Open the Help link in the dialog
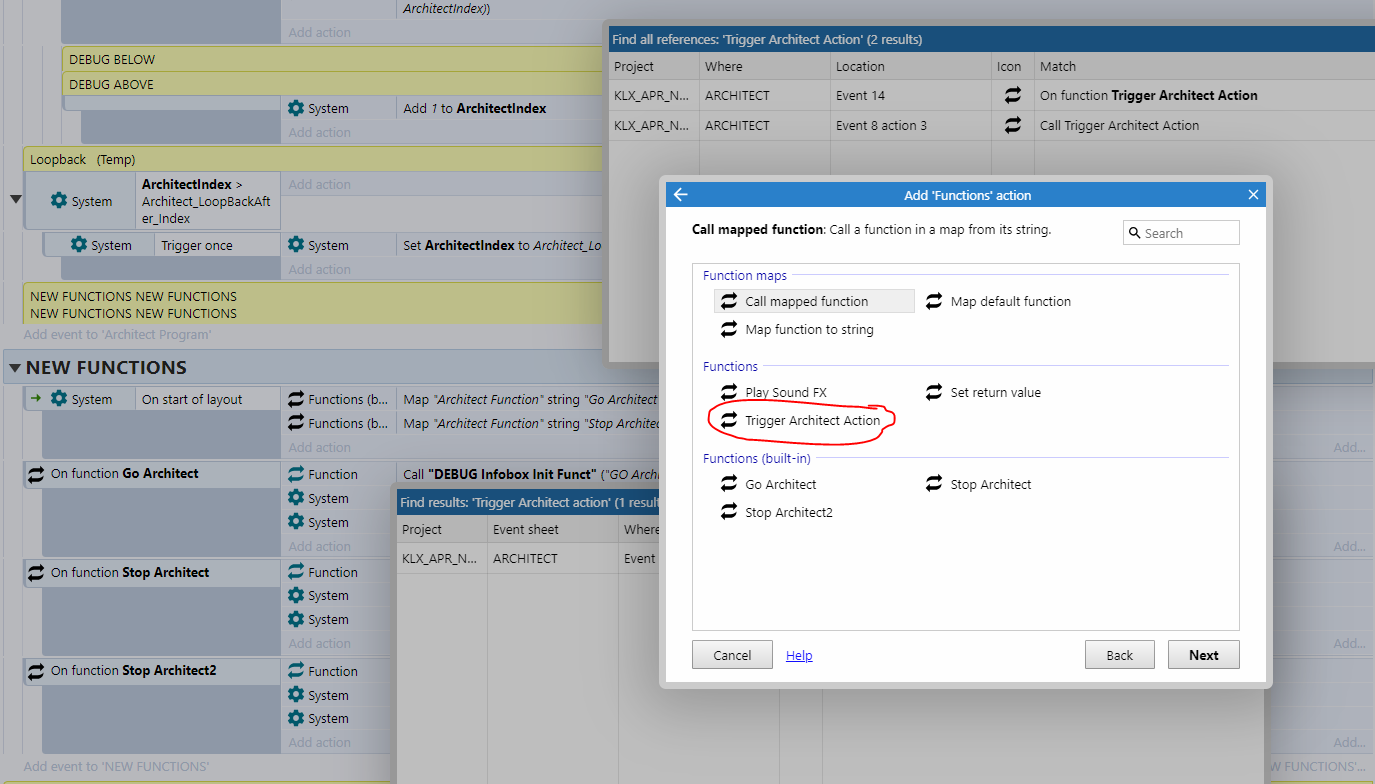The width and height of the screenshot is (1375, 784). pyautogui.click(x=798, y=654)
